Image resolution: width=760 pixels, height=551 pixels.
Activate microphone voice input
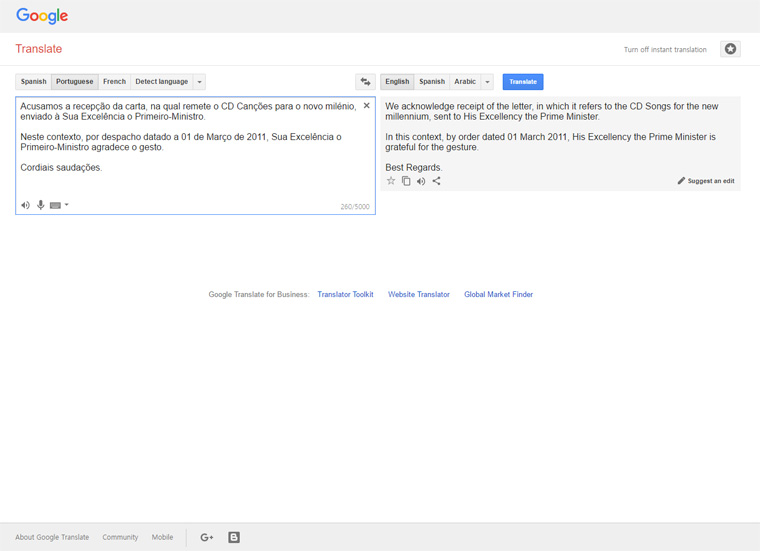tap(41, 205)
